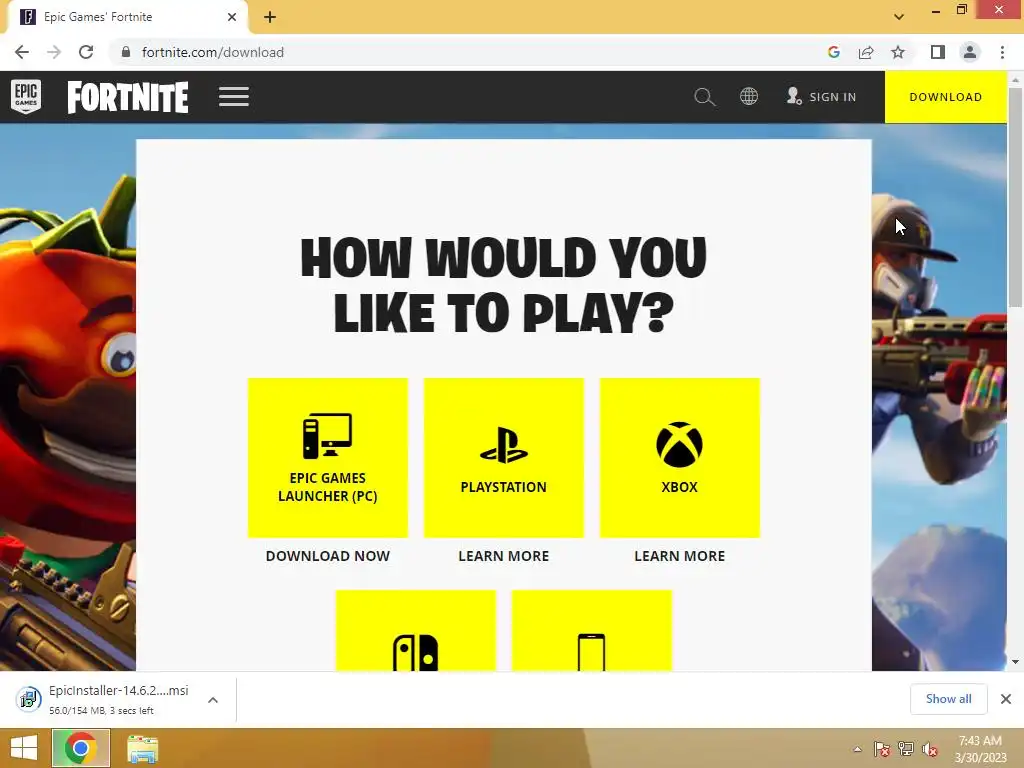This screenshot has width=1024, height=768.
Task: Select the Epic Games Launcher (PC) tile
Action: click(328, 458)
